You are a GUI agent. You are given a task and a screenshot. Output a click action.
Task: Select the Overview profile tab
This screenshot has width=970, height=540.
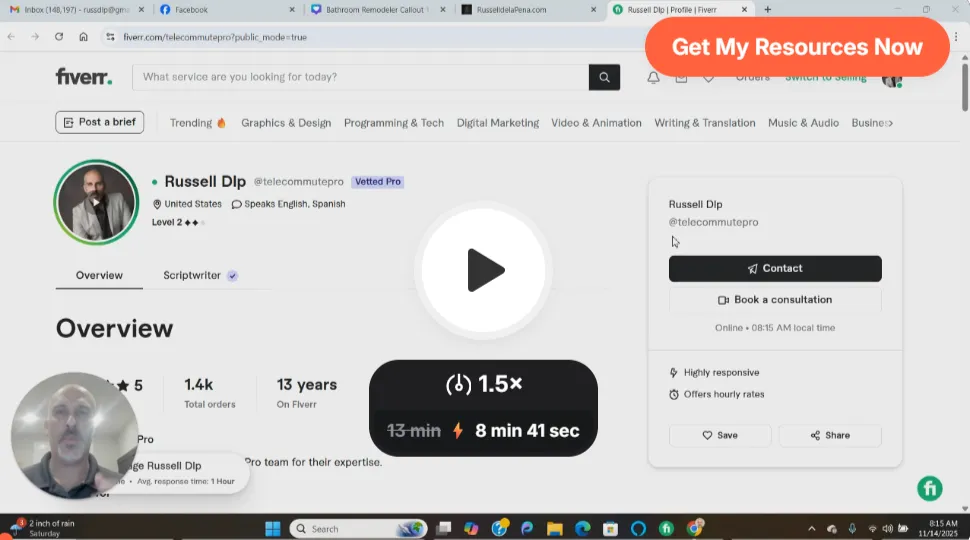point(99,275)
